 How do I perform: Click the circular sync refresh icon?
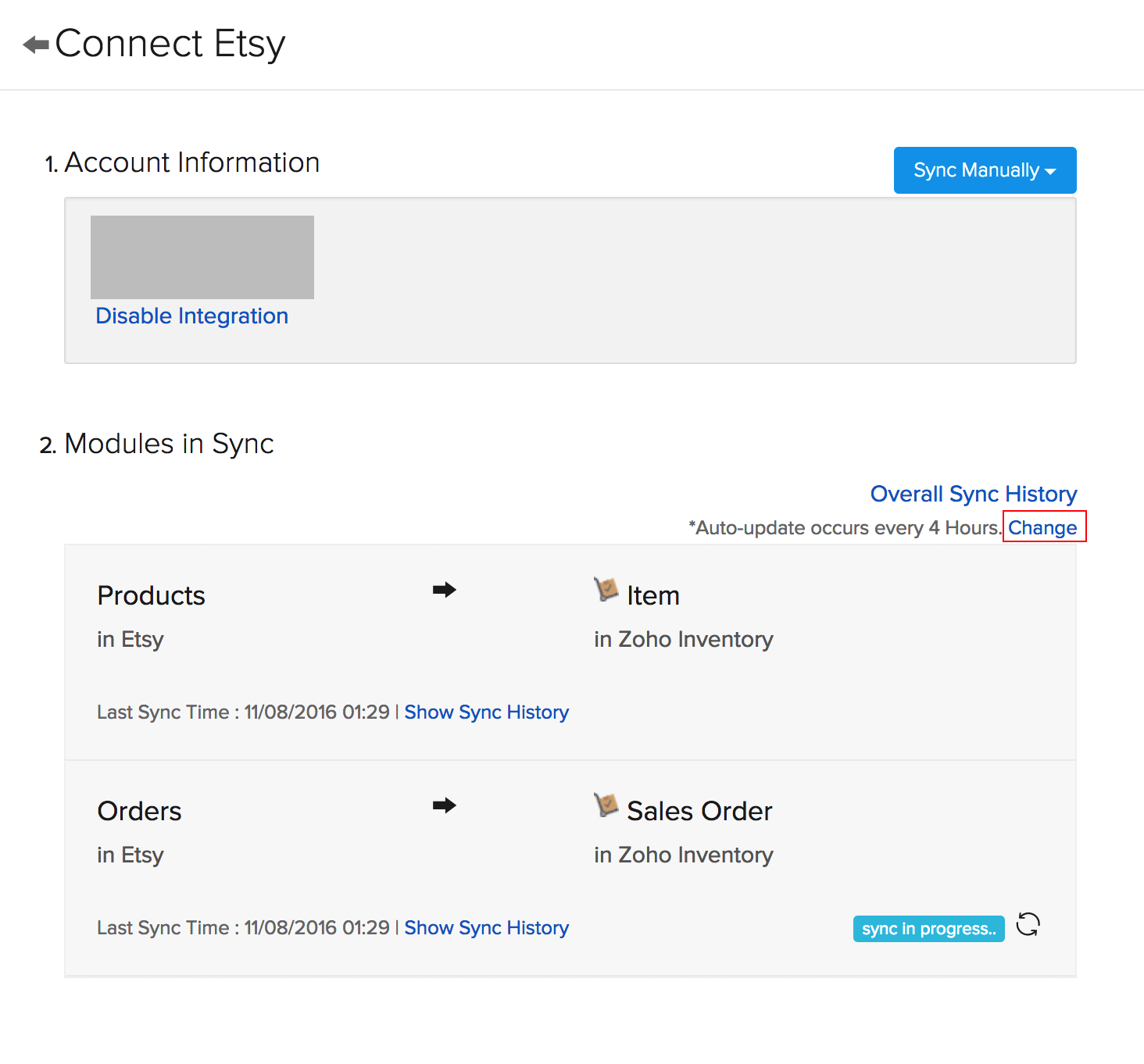click(x=1028, y=925)
